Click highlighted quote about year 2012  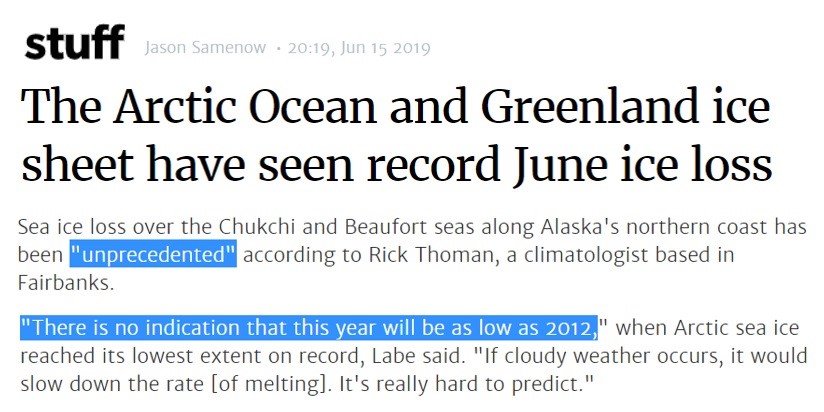click(x=310, y=328)
